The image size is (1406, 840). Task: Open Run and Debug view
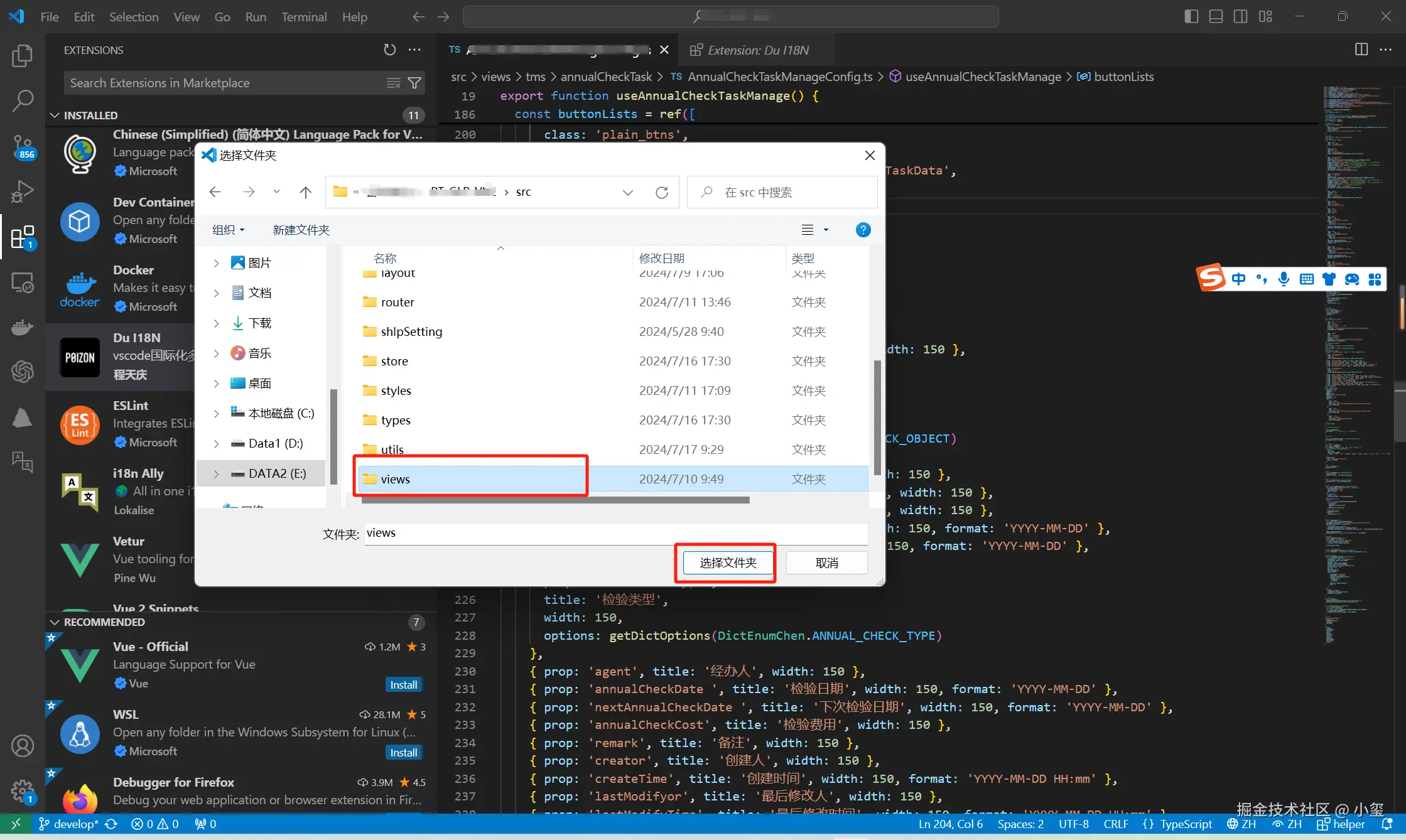[x=23, y=191]
